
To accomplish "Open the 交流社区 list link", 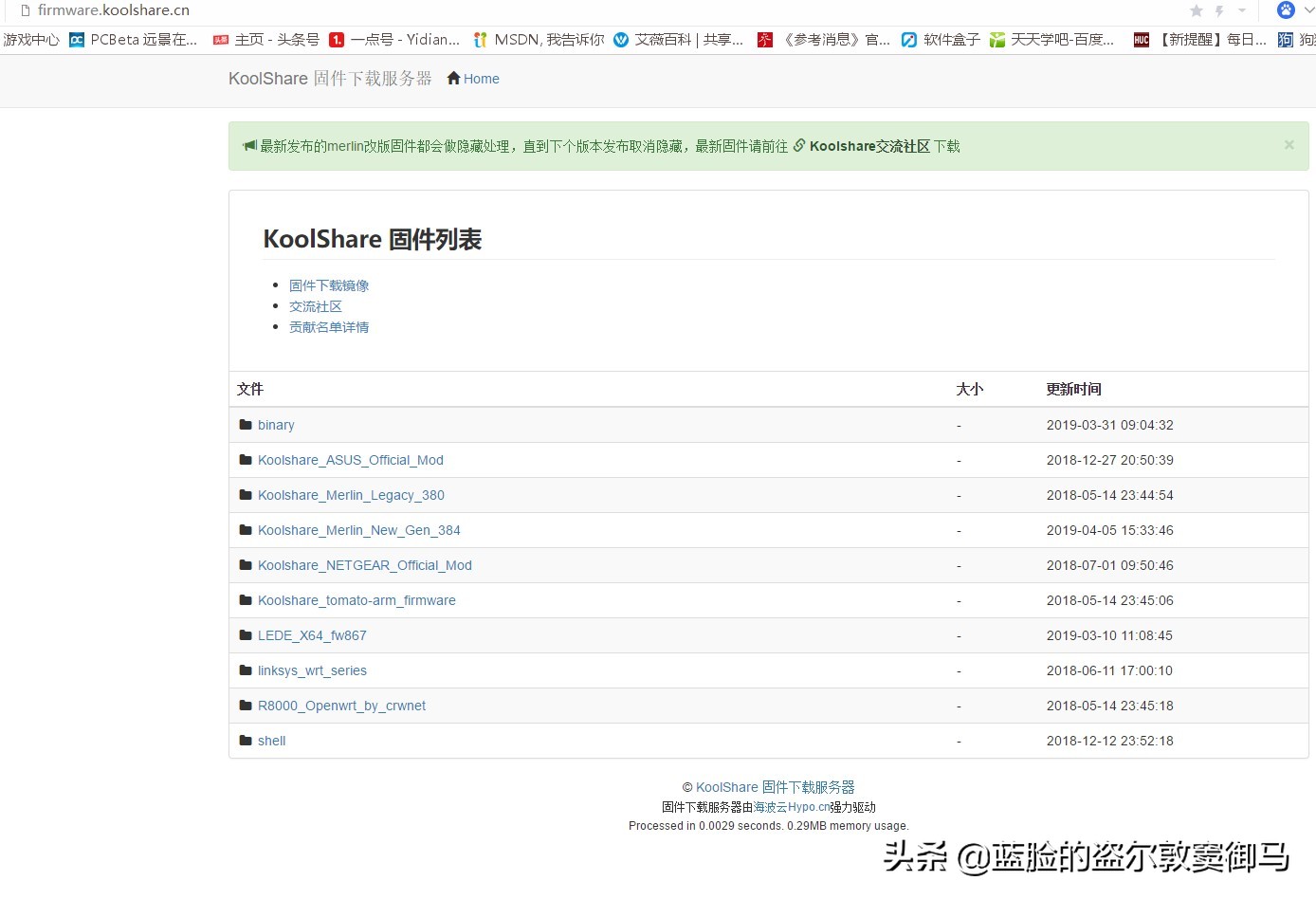I will 316,306.
